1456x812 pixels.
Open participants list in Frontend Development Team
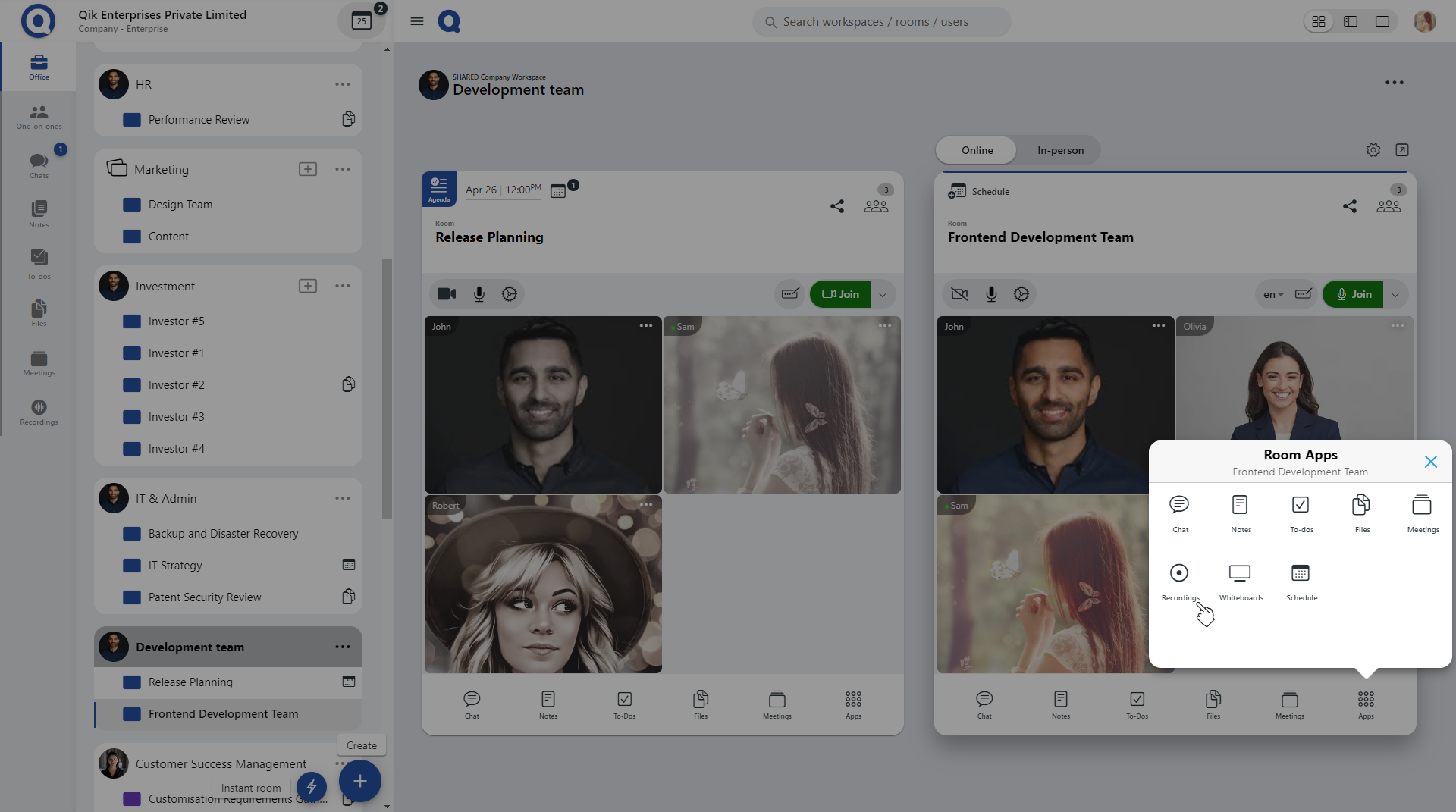1388,206
